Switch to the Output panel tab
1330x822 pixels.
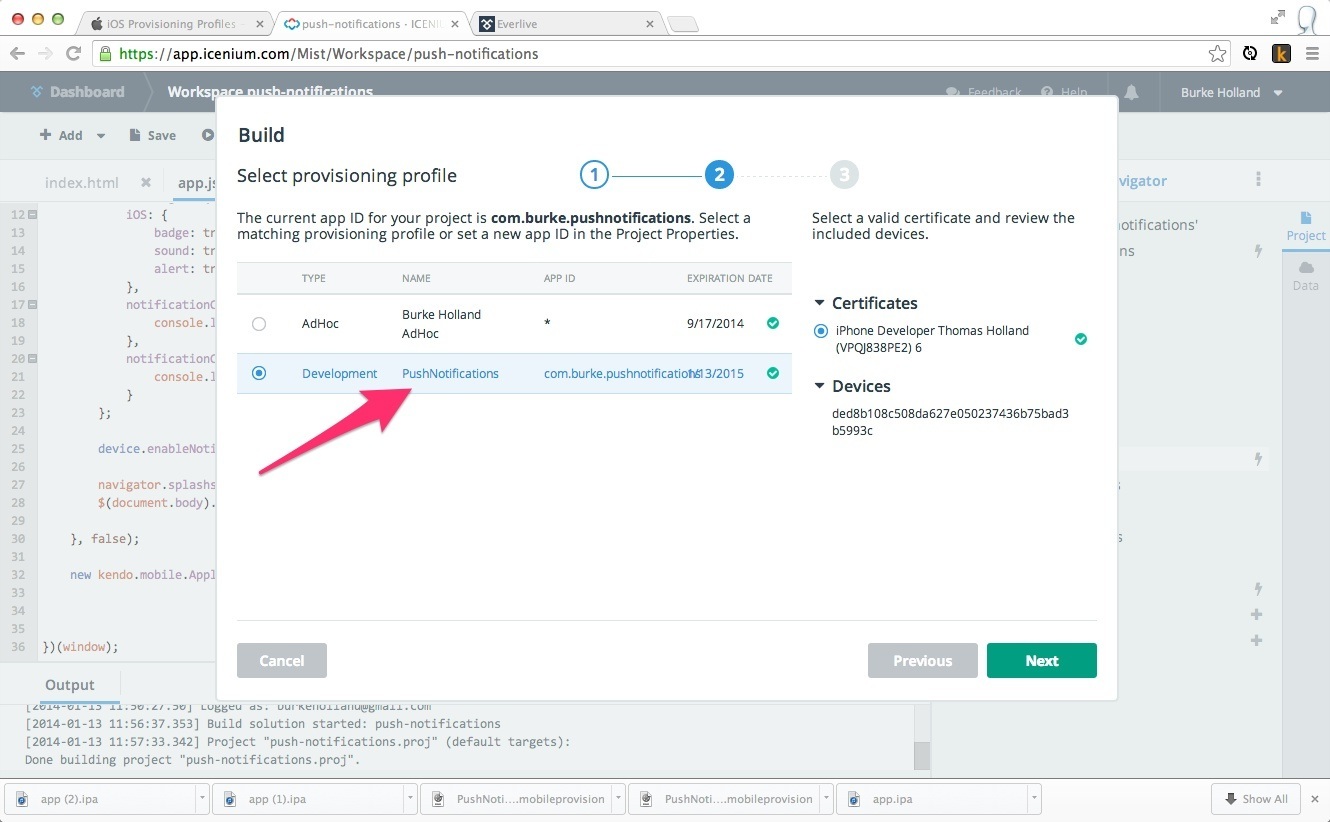(70, 685)
